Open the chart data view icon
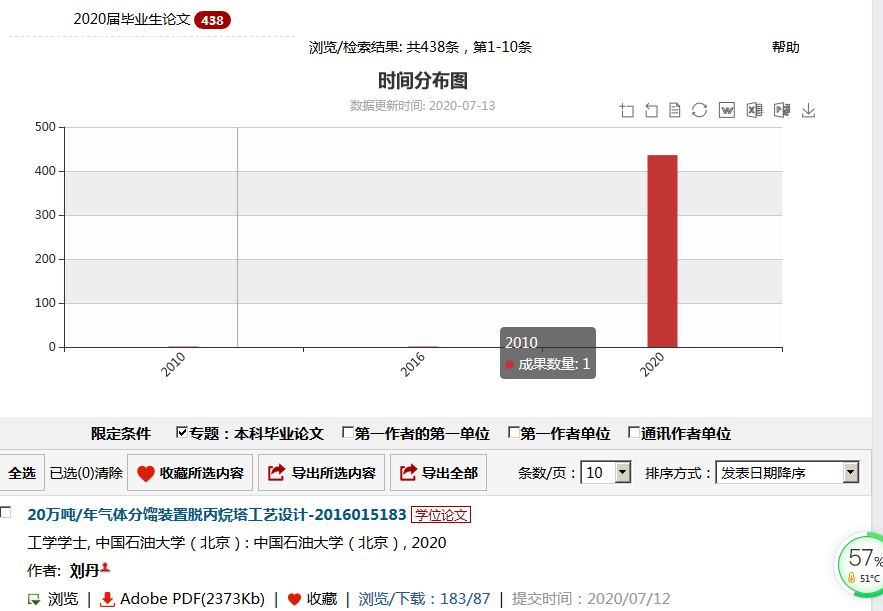883x611 pixels. 675,110
